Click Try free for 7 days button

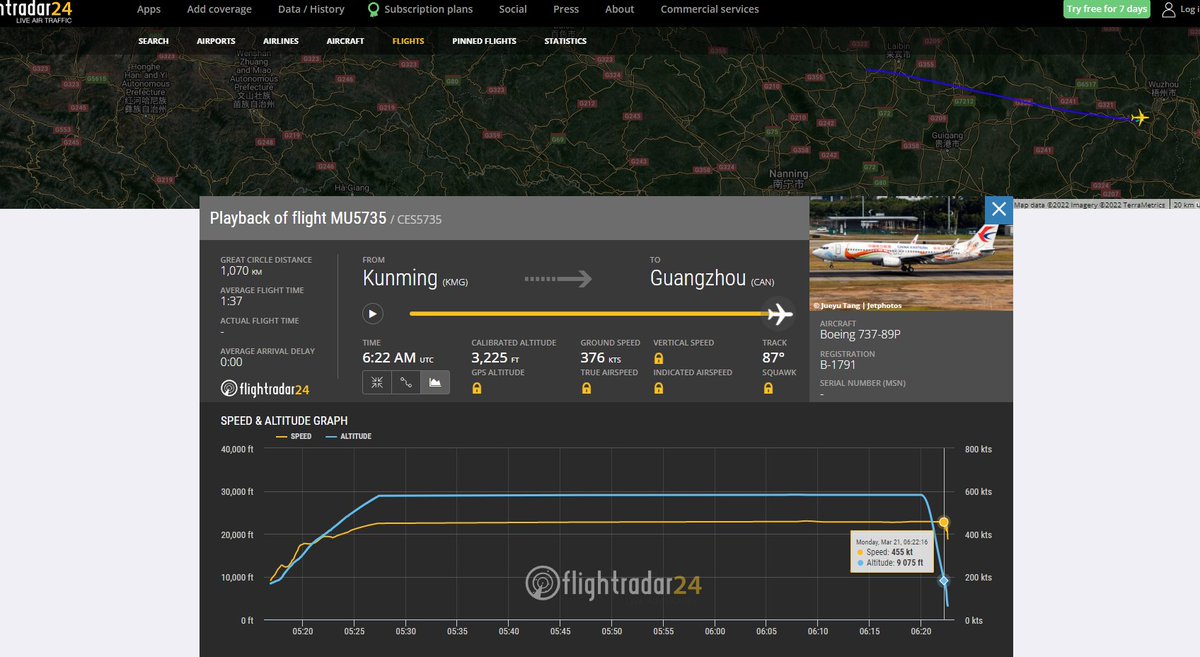click(x=1107, y=9)
